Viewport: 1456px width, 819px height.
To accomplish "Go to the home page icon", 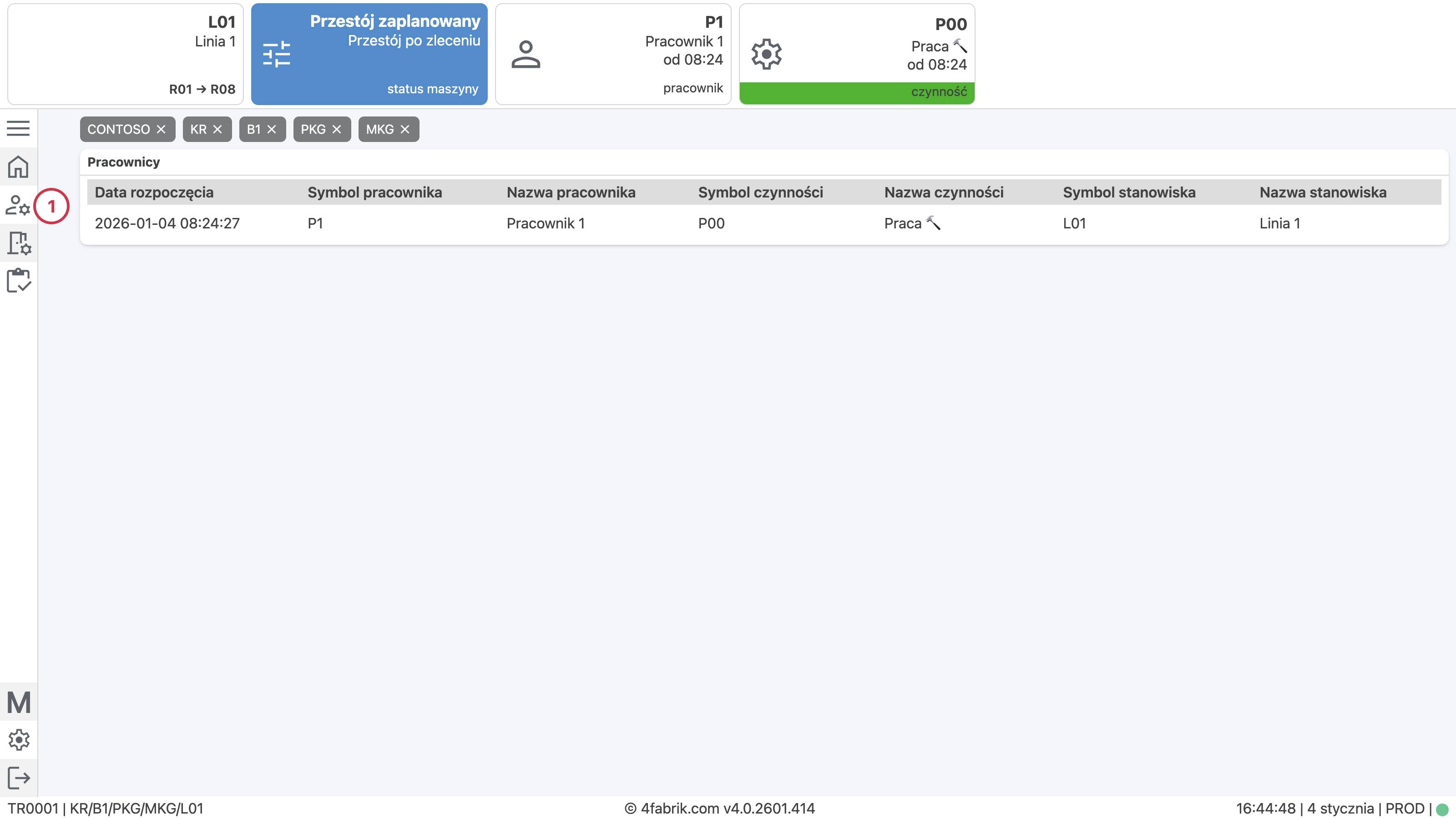I will [18, 167].
